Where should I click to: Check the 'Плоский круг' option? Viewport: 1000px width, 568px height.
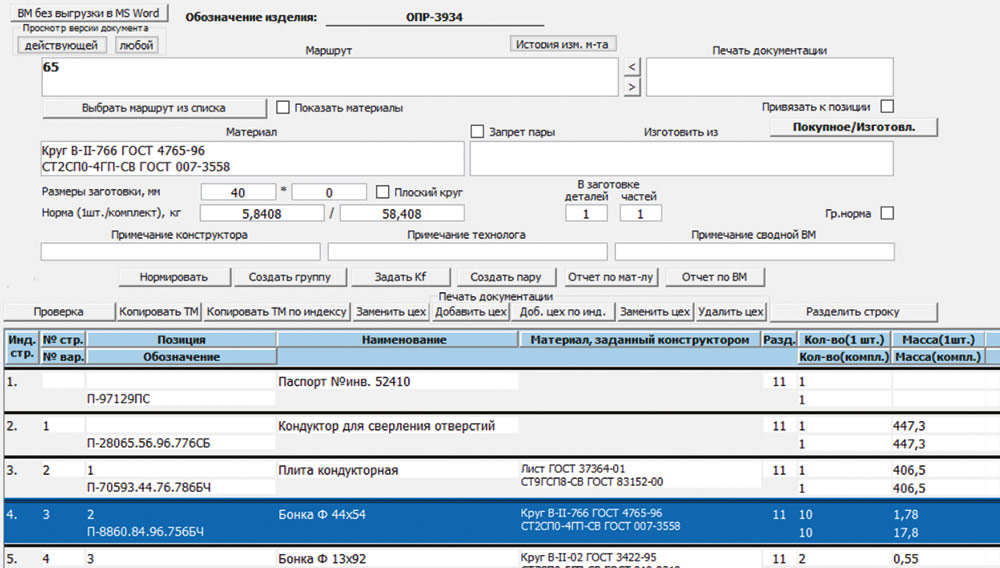click(x=383, y=191)
